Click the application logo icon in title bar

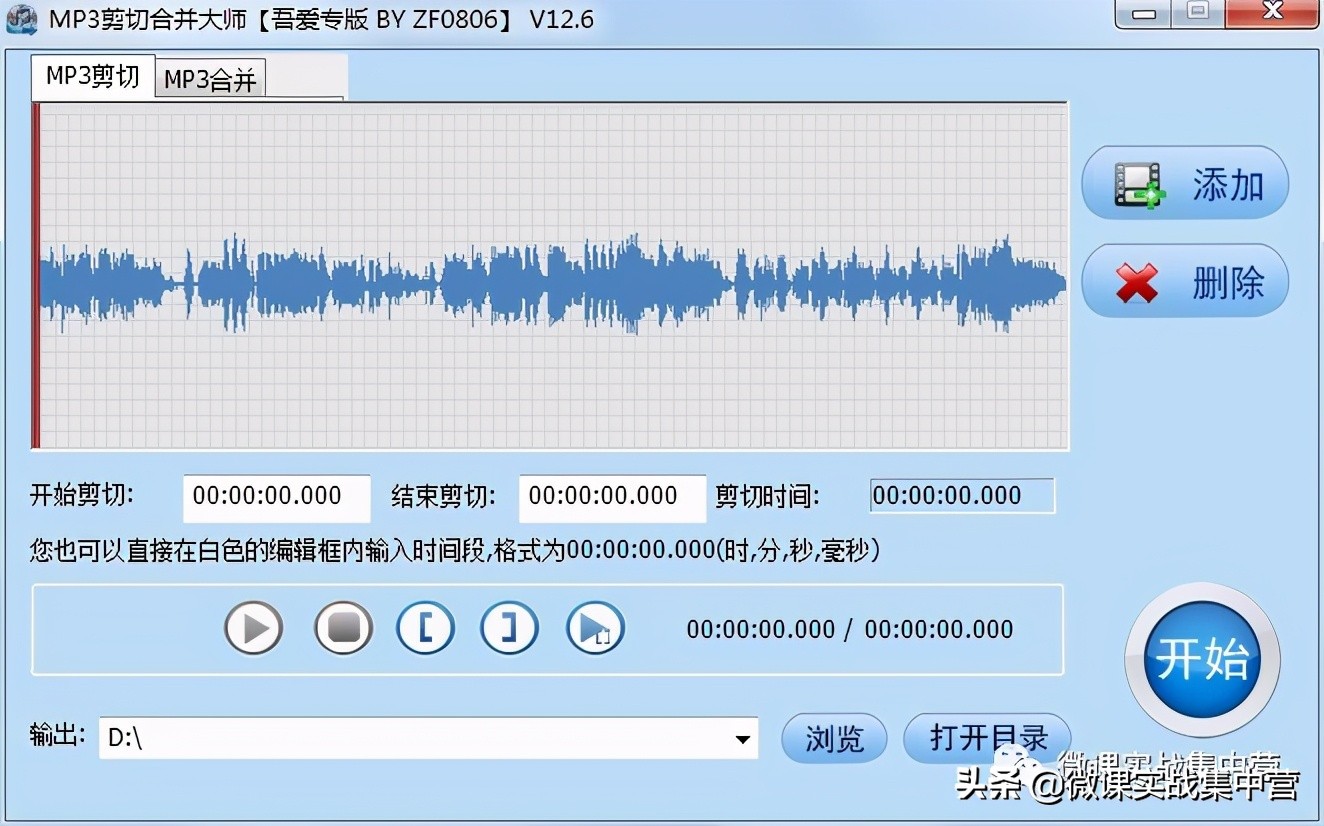click(21, 18)
